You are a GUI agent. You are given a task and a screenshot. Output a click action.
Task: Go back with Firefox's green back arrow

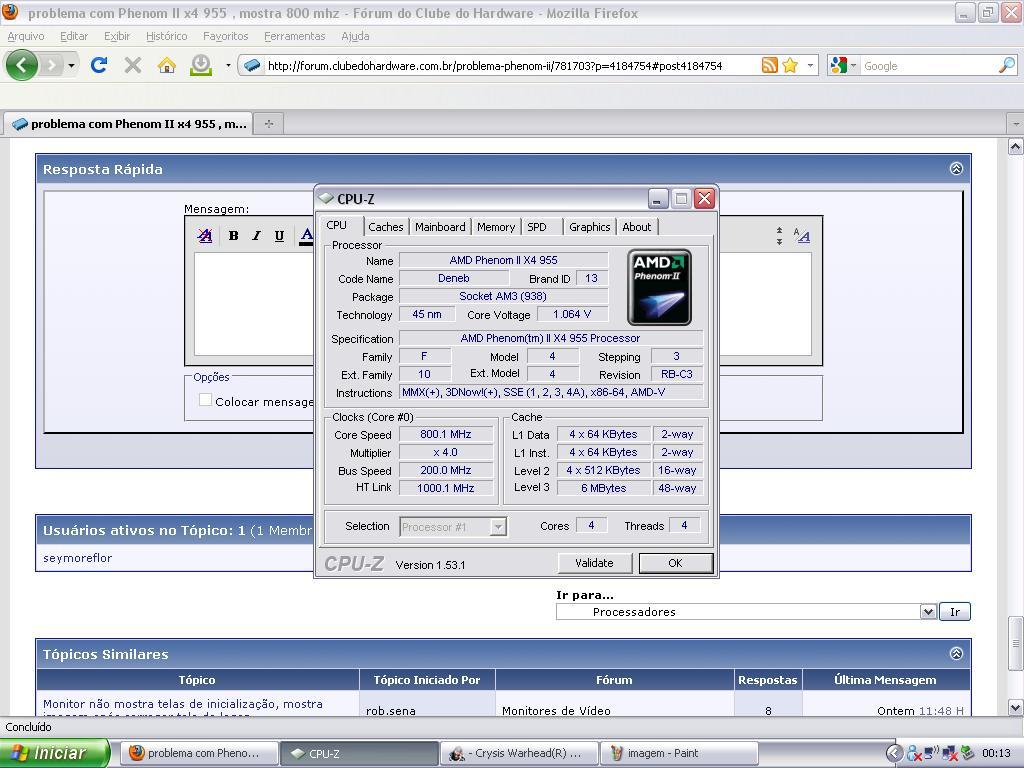[x=22, y=65]
